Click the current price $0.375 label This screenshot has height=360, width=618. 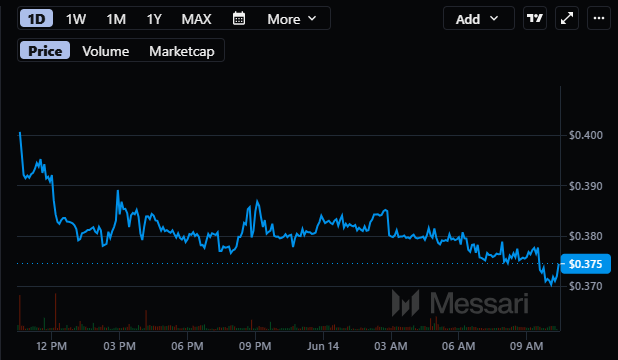(x=586, y=264)
